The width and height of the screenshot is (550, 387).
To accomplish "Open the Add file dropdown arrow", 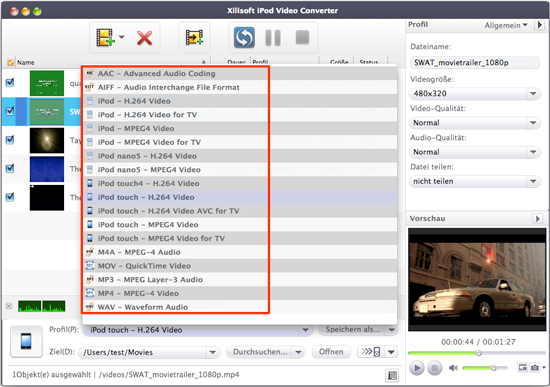I will [121, 37].
